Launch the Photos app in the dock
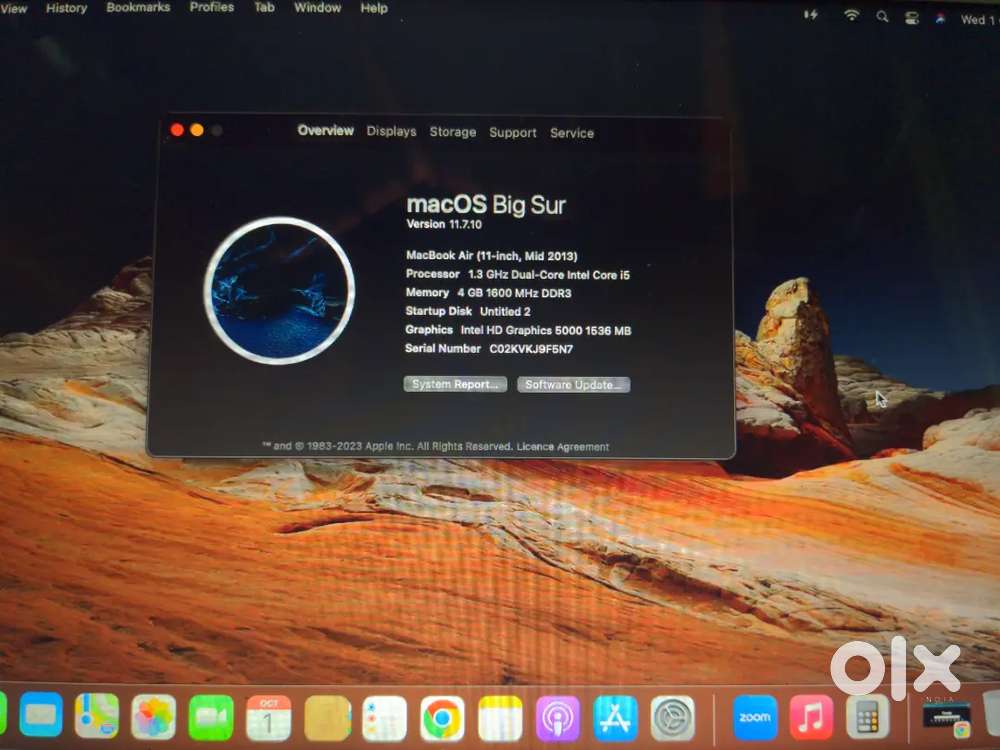Image resolution: width=1000 pixels, height=750 pixels. tap(153, 716)
